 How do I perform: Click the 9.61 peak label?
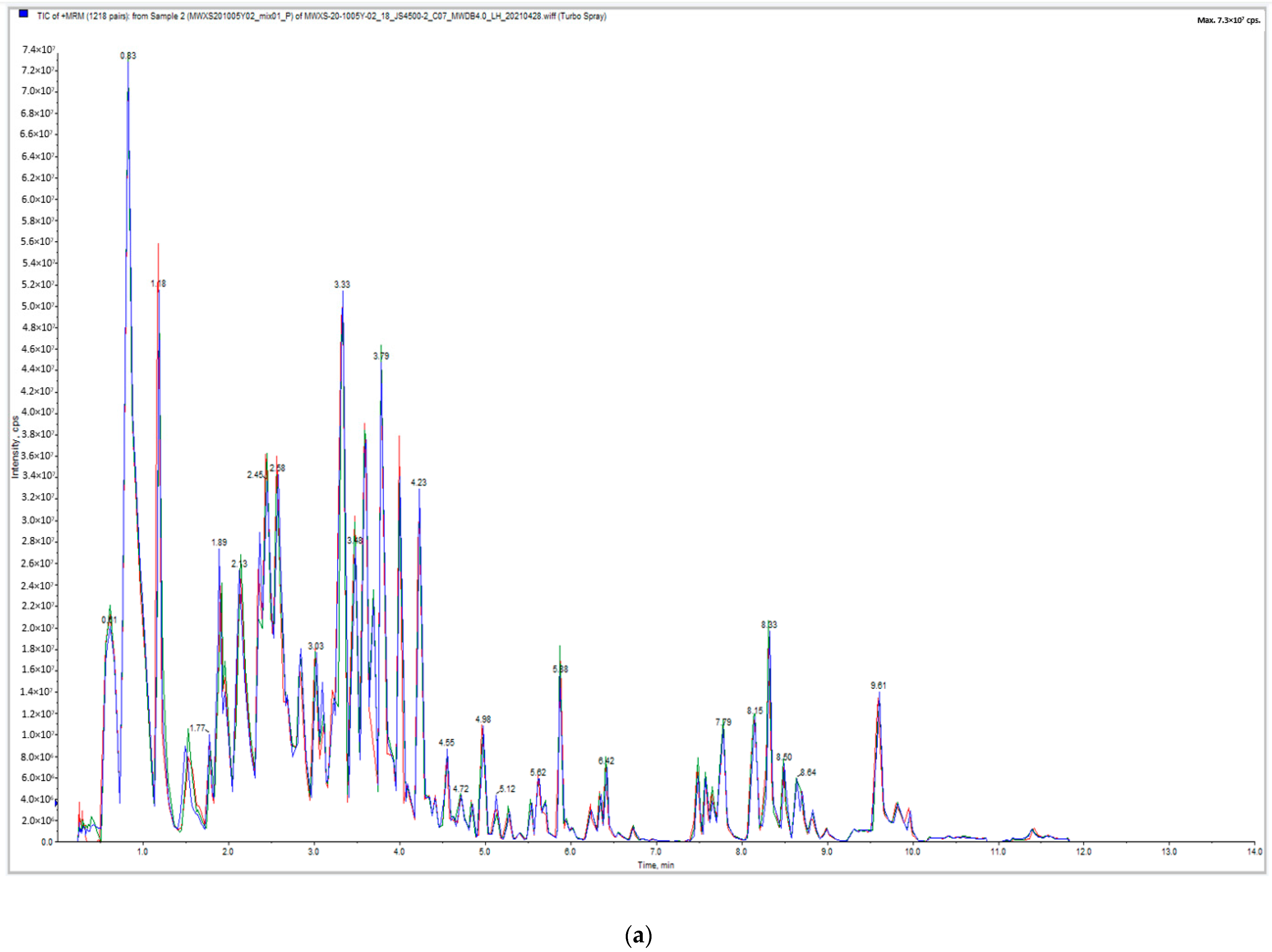(x=878, y=685)
